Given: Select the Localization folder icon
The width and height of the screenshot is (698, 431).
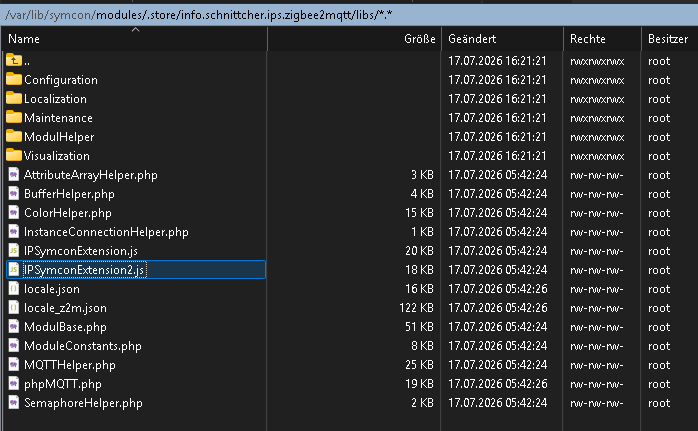Looking at the screenshot, I should tap(14, 98).
